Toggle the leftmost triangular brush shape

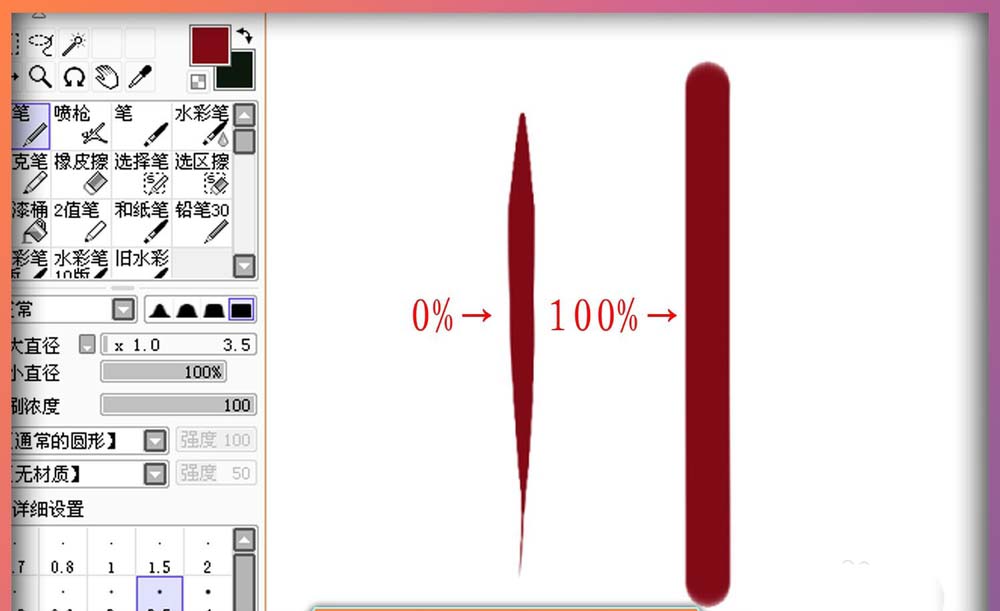(160, 310)
